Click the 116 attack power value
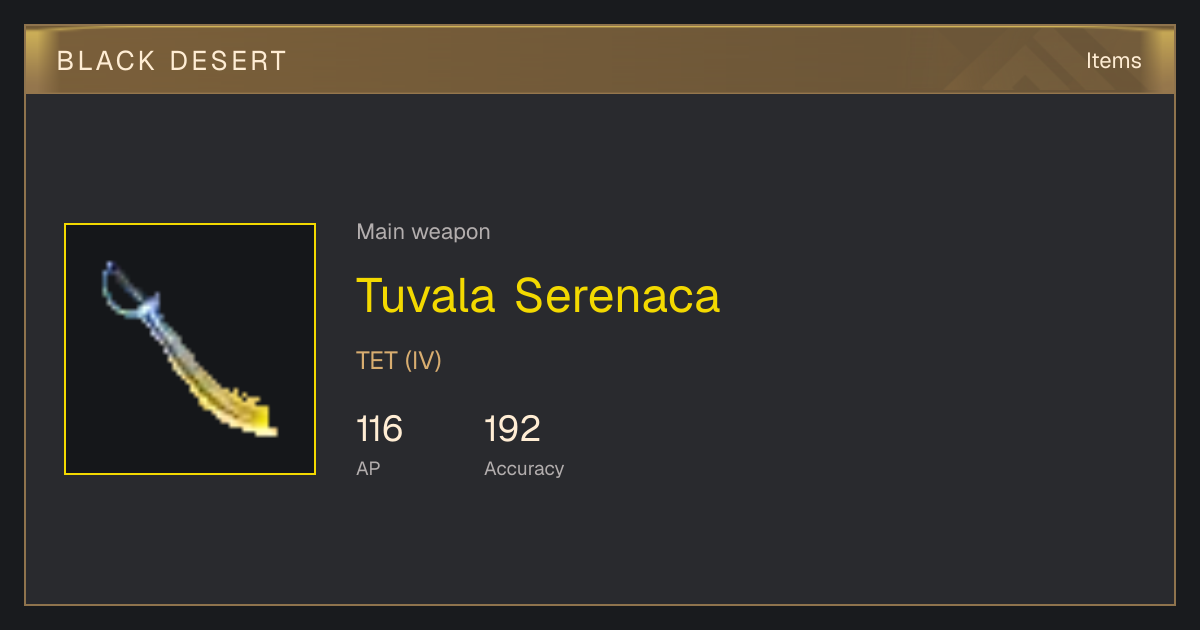1200x630 pixels. click(379, 429)
